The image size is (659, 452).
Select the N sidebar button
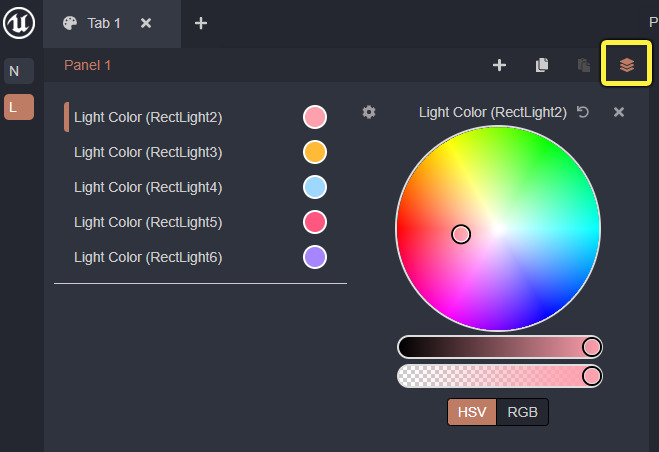(x=19, y=71)
